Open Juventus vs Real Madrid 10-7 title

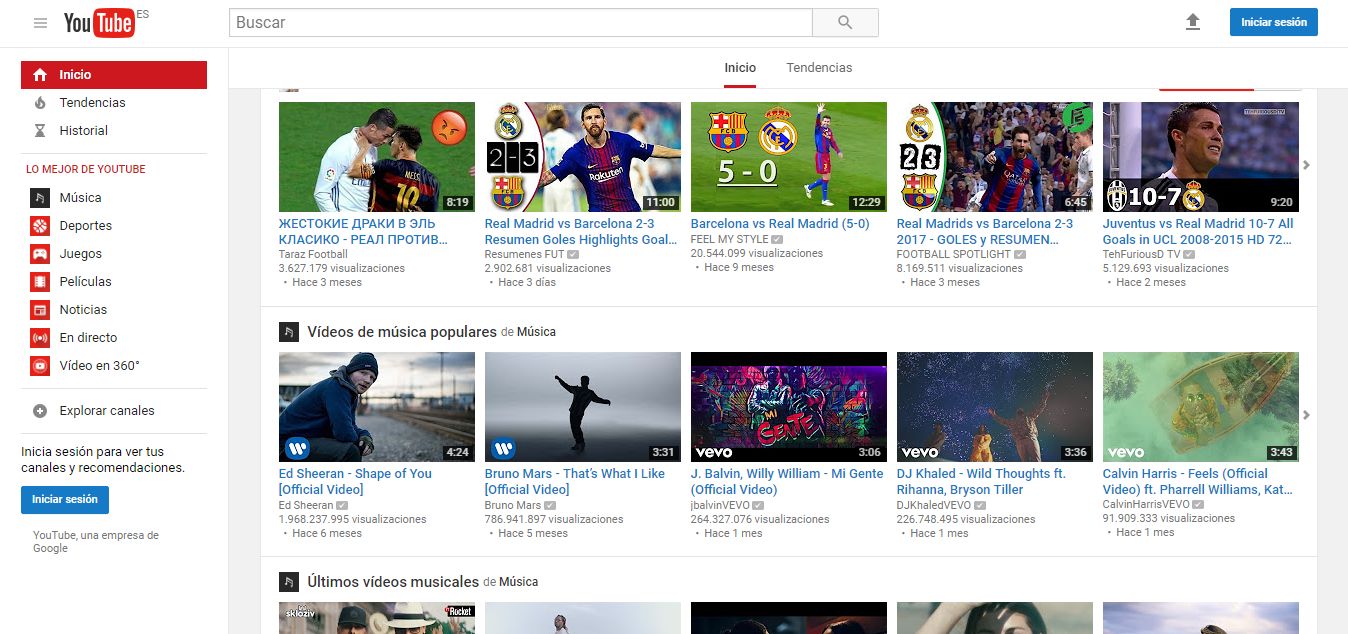pos(1198,232)
